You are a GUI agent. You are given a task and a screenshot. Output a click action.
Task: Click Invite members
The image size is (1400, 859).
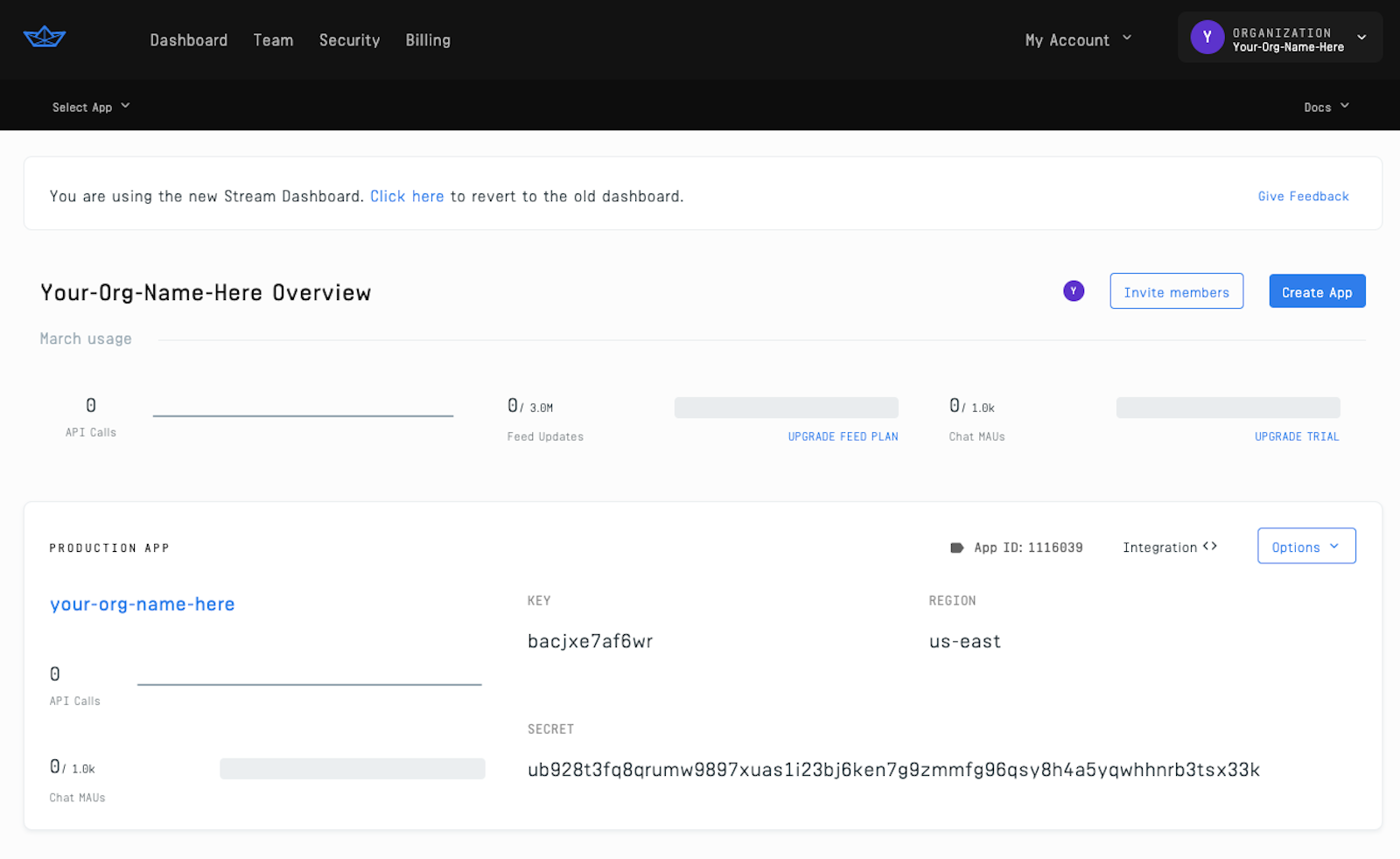pyautogui.click(x=1176, y=291)
